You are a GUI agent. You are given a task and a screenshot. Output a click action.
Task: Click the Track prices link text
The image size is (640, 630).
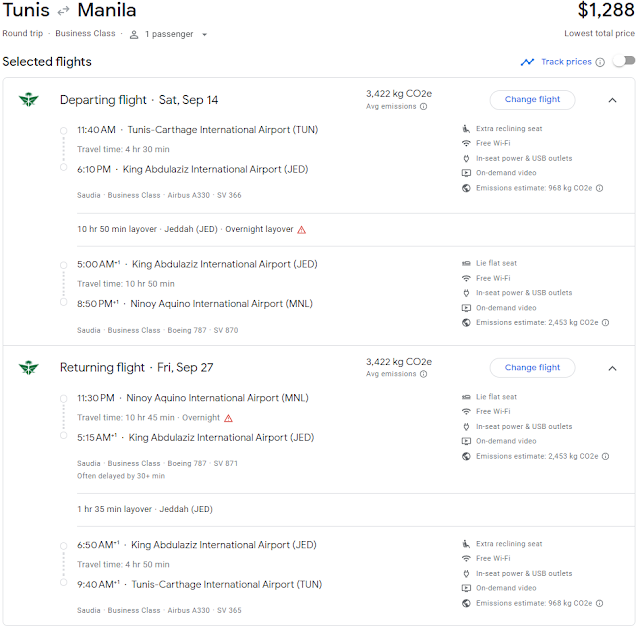coord(566,62)
